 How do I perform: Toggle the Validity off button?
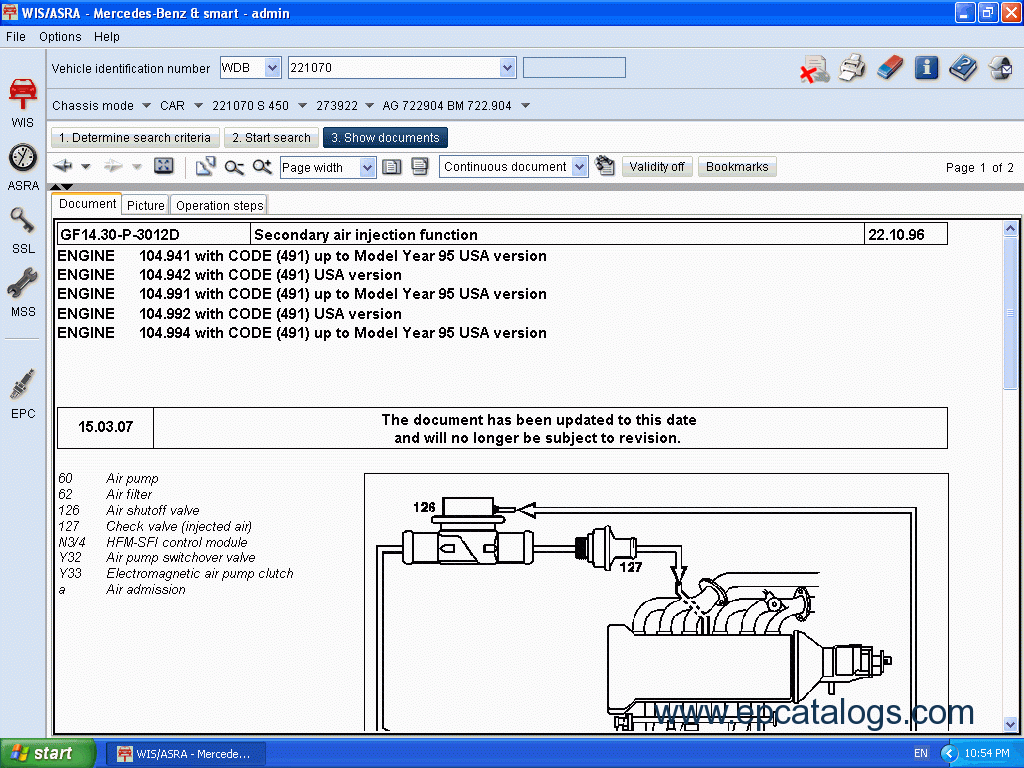click(657, 167)
